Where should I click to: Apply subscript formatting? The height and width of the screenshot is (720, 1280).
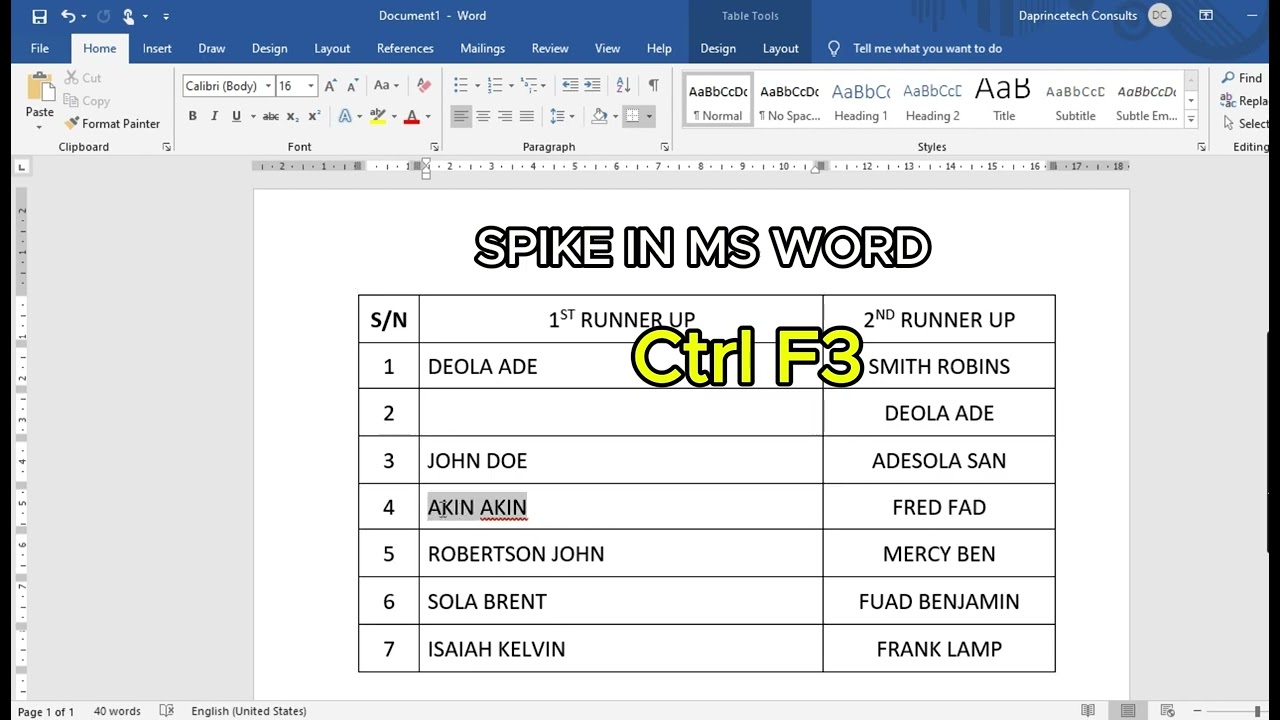(x=293, y=117)
